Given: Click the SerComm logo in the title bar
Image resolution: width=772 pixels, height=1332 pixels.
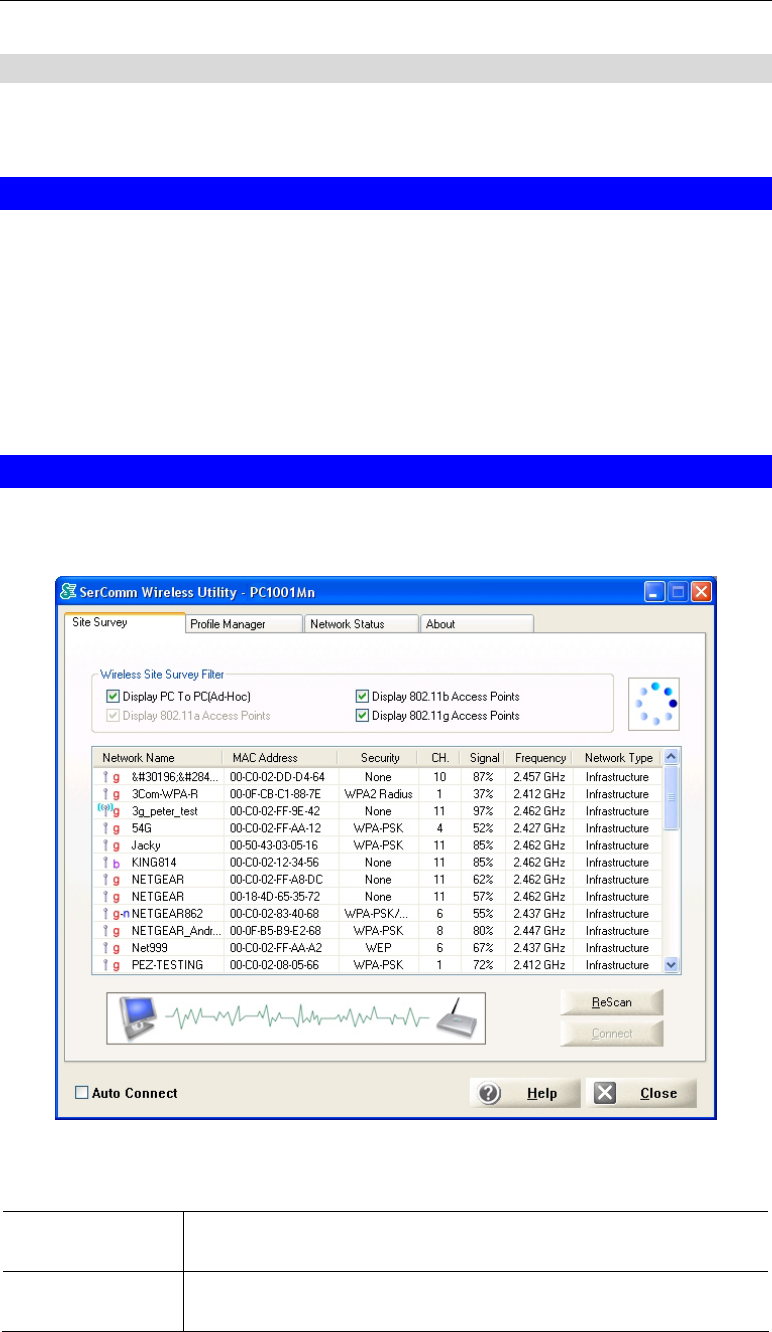Looking at the screenshot, I should [x=70, y=592].
